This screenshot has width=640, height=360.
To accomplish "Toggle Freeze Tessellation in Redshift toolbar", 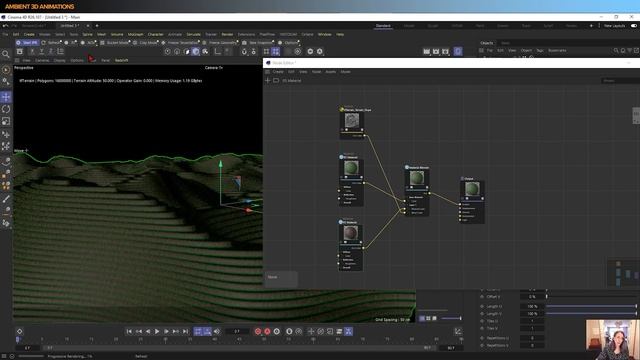I will (180, 42).
